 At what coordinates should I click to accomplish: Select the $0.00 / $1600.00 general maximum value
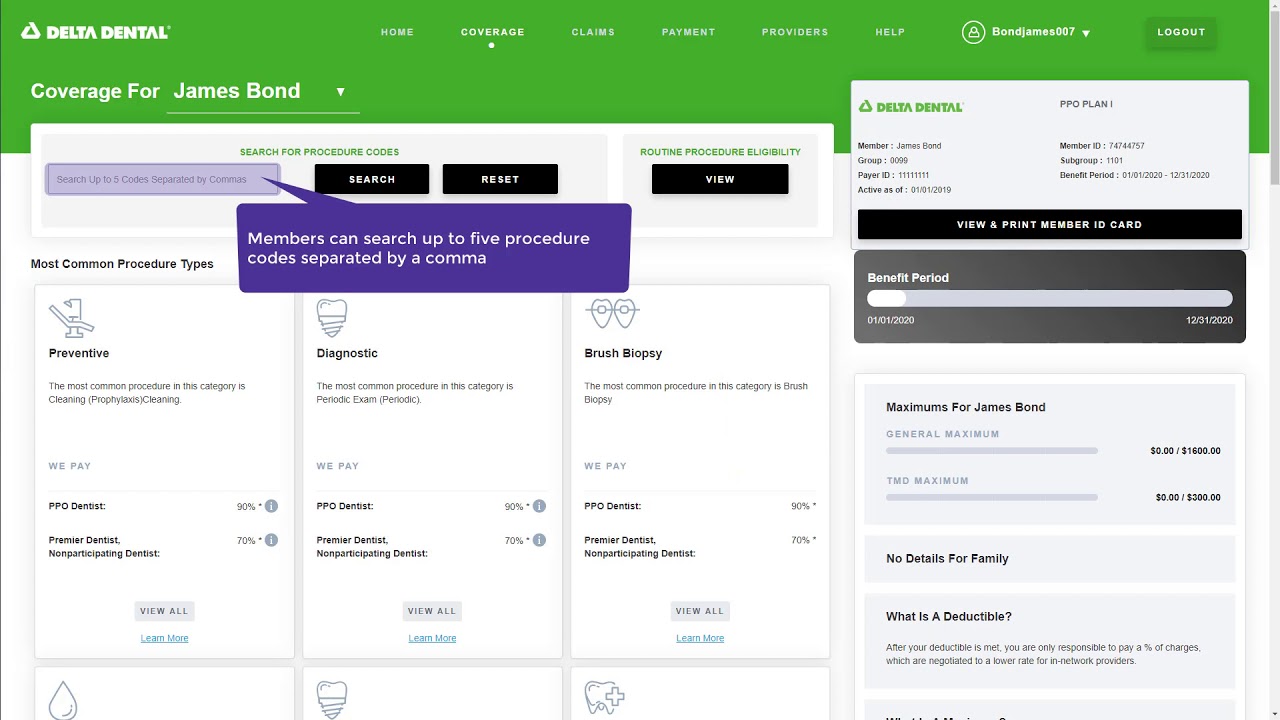(x=1185, y=451)
